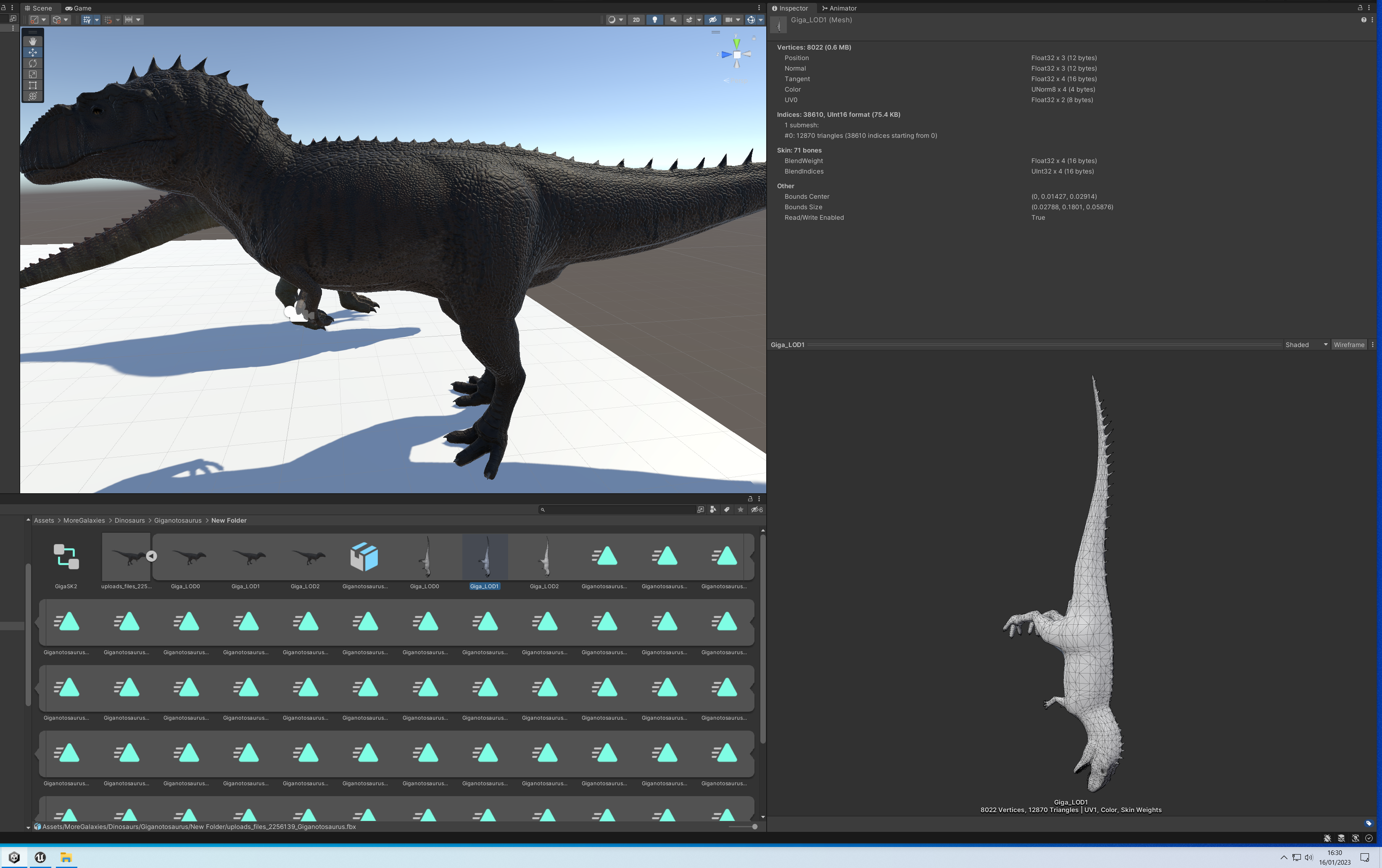Open the Shaded preview mode dropdown
Viewport: 1382px width, 868px height.
coord(1306,345)
